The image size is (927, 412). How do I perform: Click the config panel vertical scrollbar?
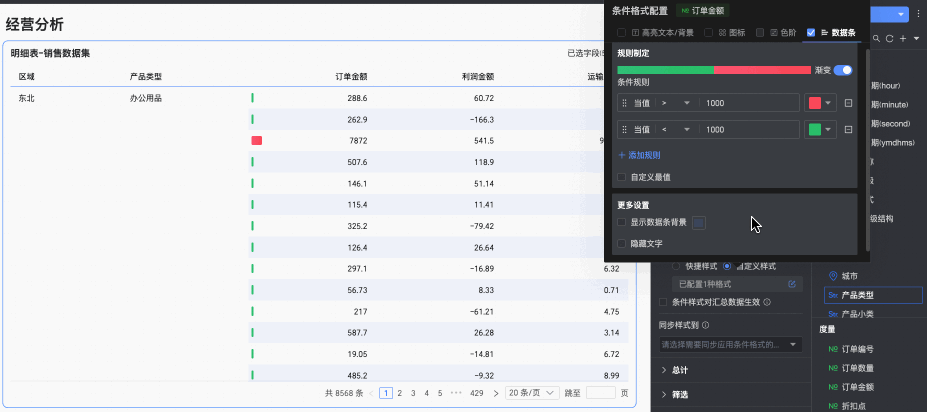tap(867, 150)
